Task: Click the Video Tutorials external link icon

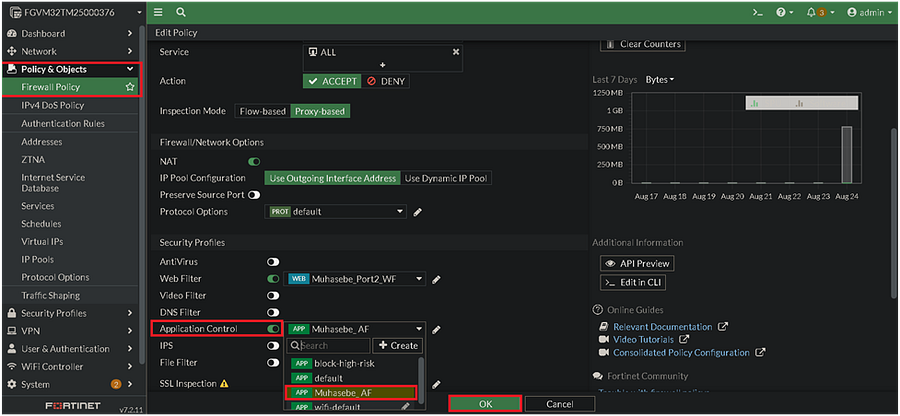Action: [x=684, y=340]
